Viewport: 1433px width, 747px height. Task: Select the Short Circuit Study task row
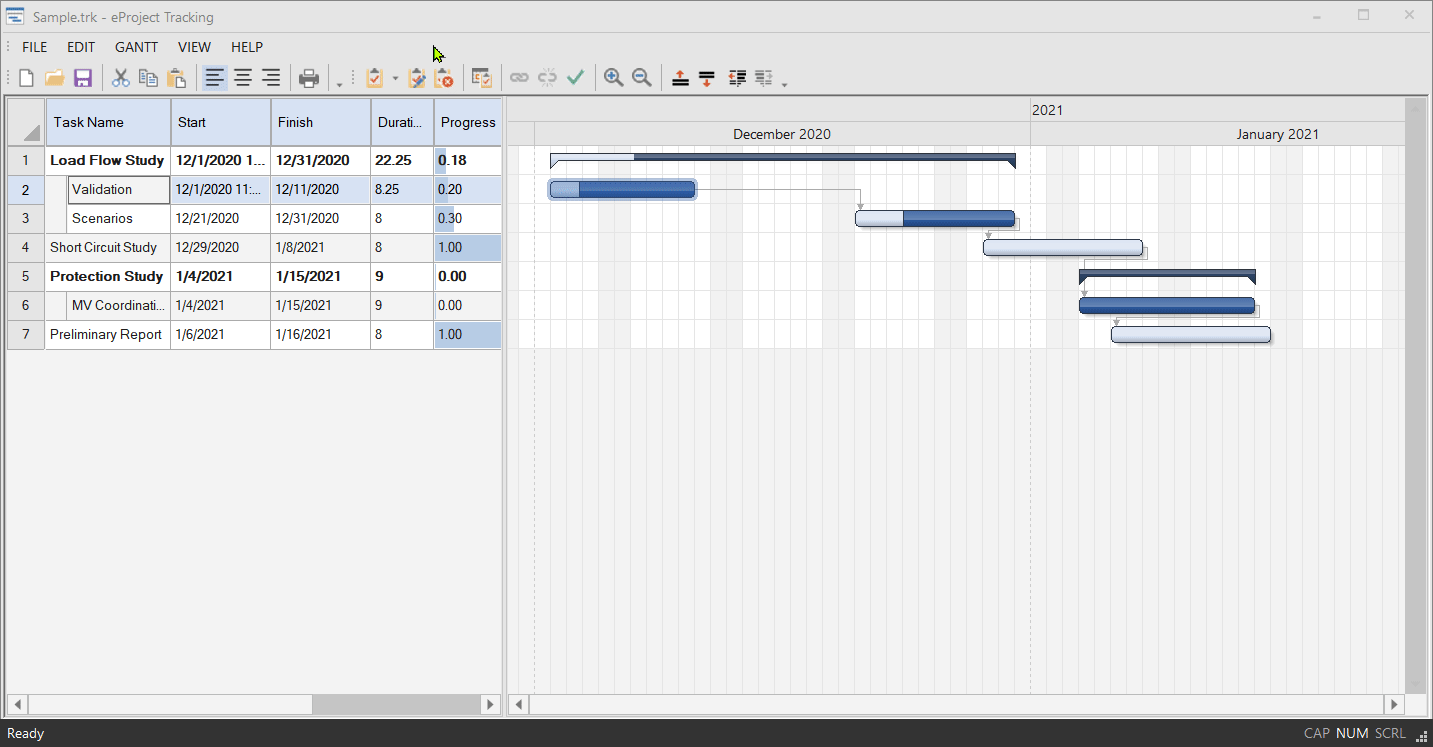(x=106, y=247)
